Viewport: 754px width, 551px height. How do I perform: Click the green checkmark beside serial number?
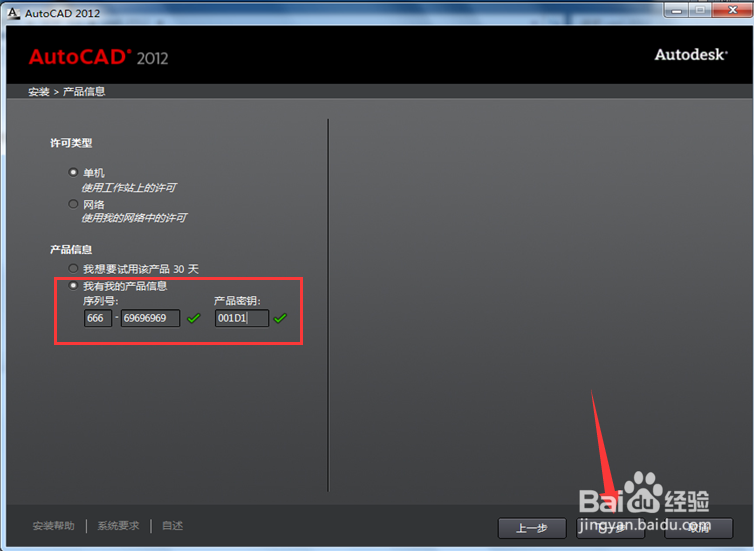(x=194, y=318)
